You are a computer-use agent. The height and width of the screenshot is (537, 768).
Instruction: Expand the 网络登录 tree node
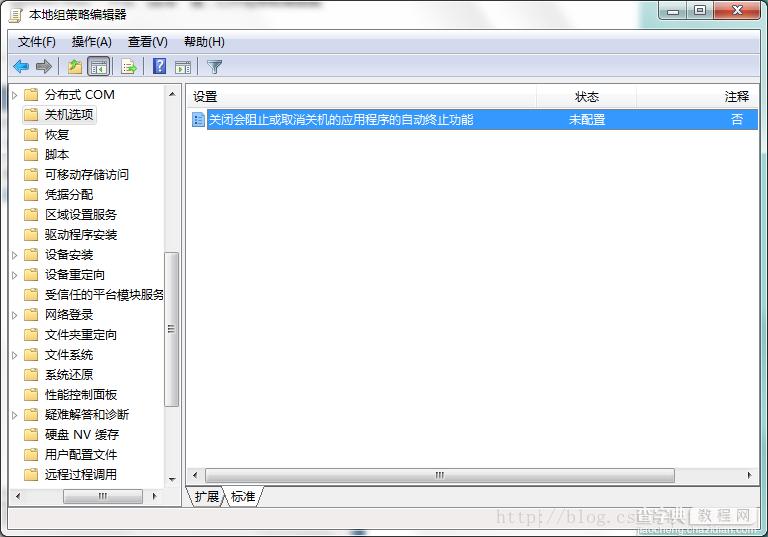point(15,315)
